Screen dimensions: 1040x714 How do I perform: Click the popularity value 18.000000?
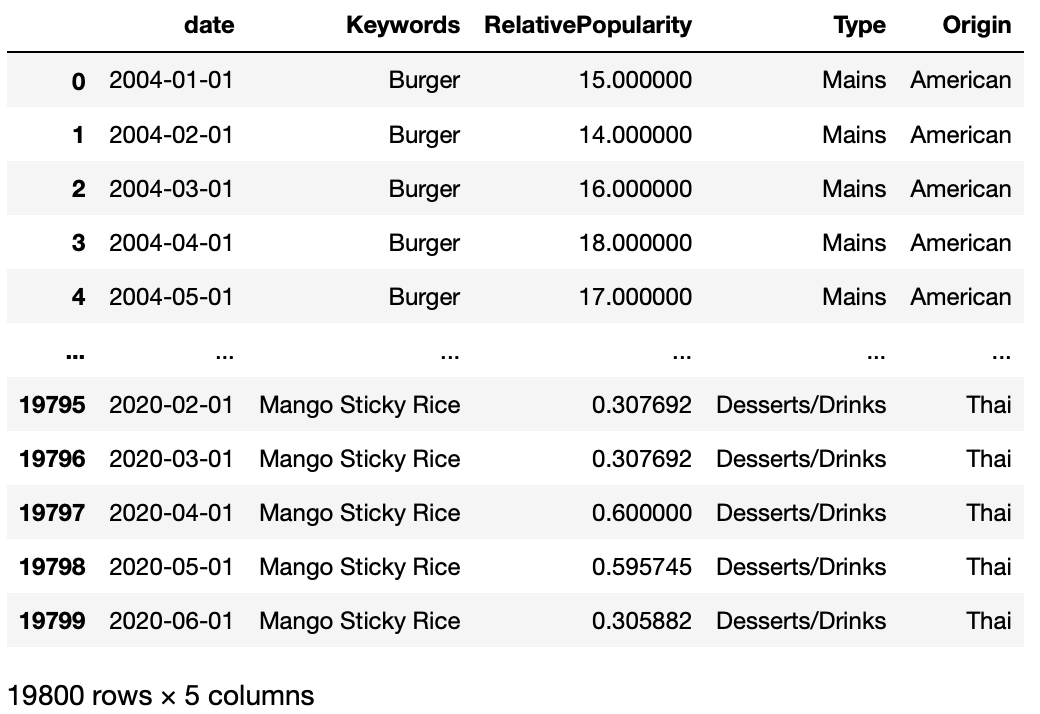point(635,243)
